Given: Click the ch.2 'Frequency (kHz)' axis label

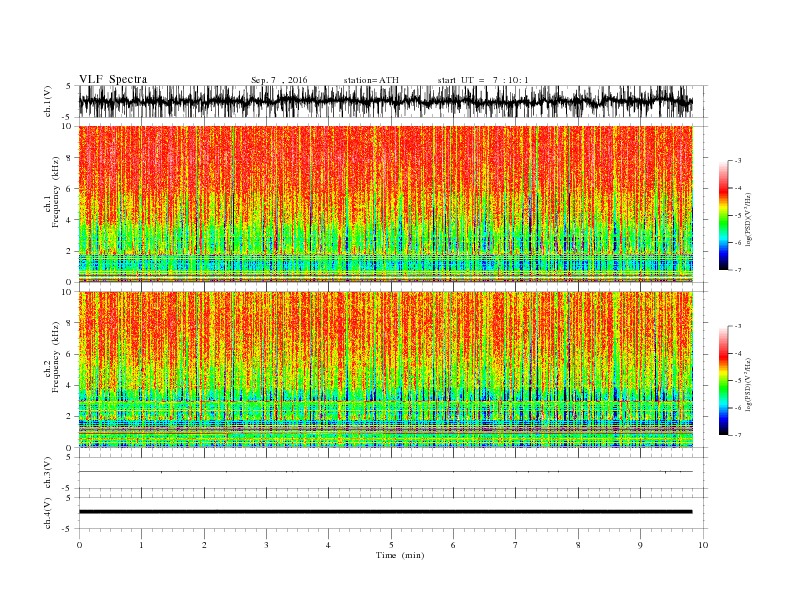Looking at the screenshot, I should point(56,358).
